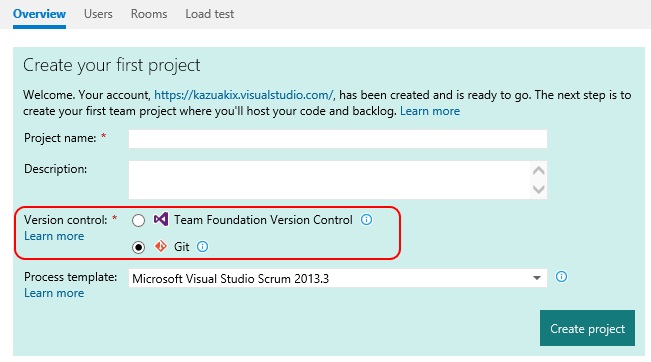The width and height of the screenshot is (651, 362).
Task: Open the Process template dropdown
Action: pos(338,278)
